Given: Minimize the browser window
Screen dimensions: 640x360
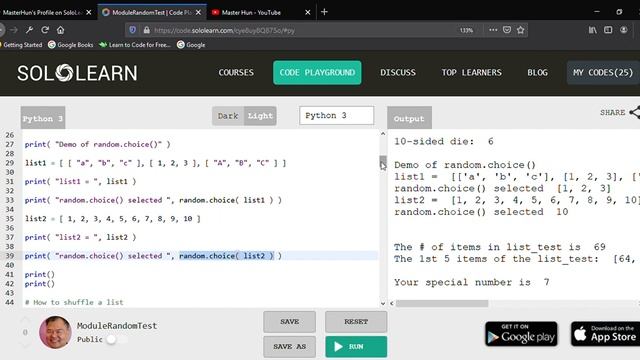Looking at the screenshot, I should point(597,12).
